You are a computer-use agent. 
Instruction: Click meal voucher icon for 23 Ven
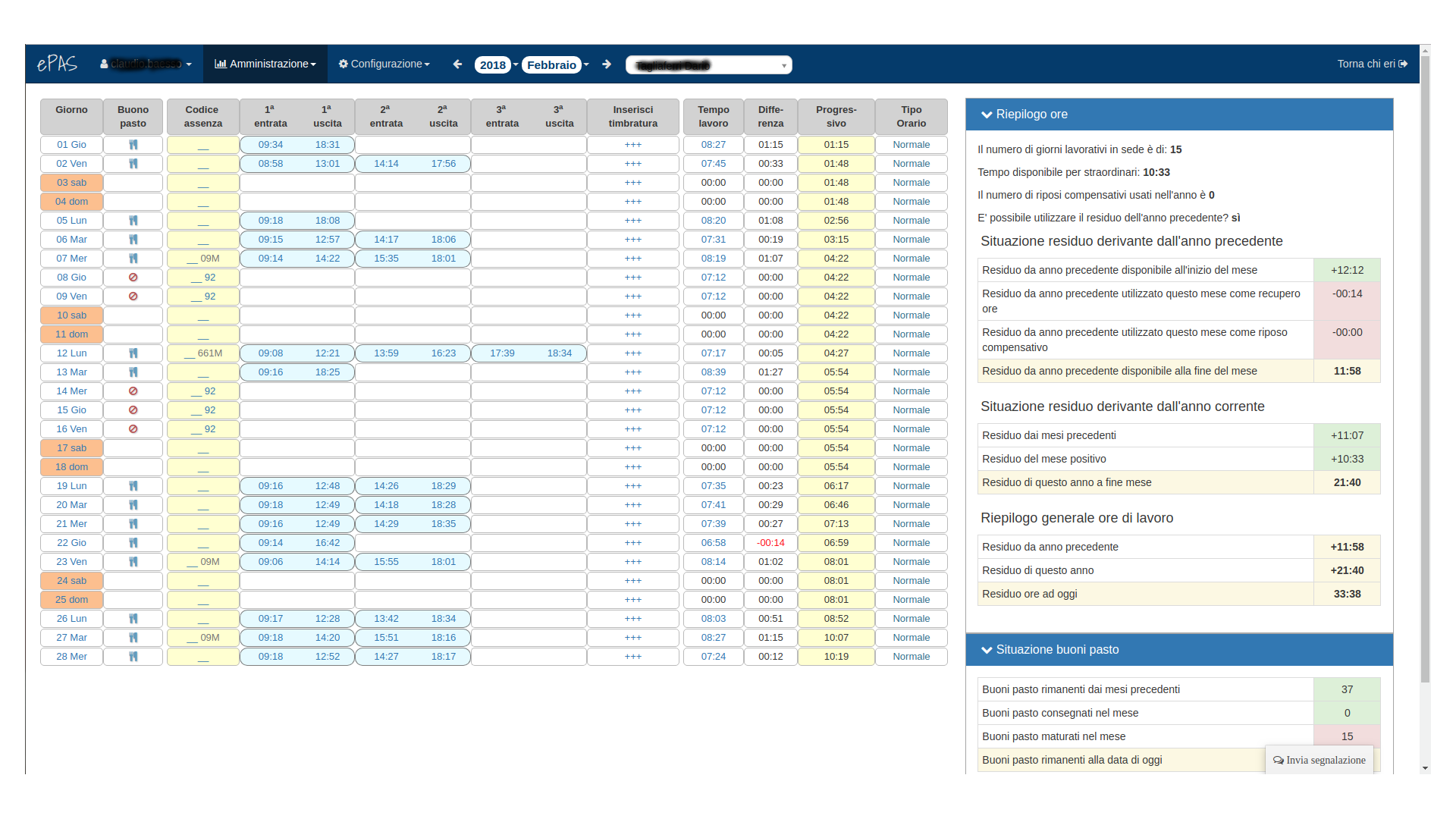pyautogui.click(x=133, y=562)
